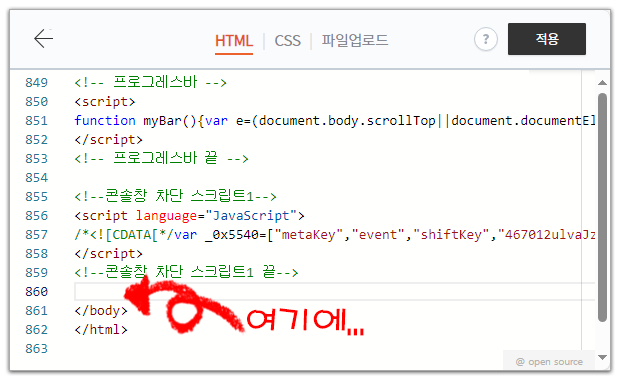Click the back arrow icon

[x=43, y=38]
